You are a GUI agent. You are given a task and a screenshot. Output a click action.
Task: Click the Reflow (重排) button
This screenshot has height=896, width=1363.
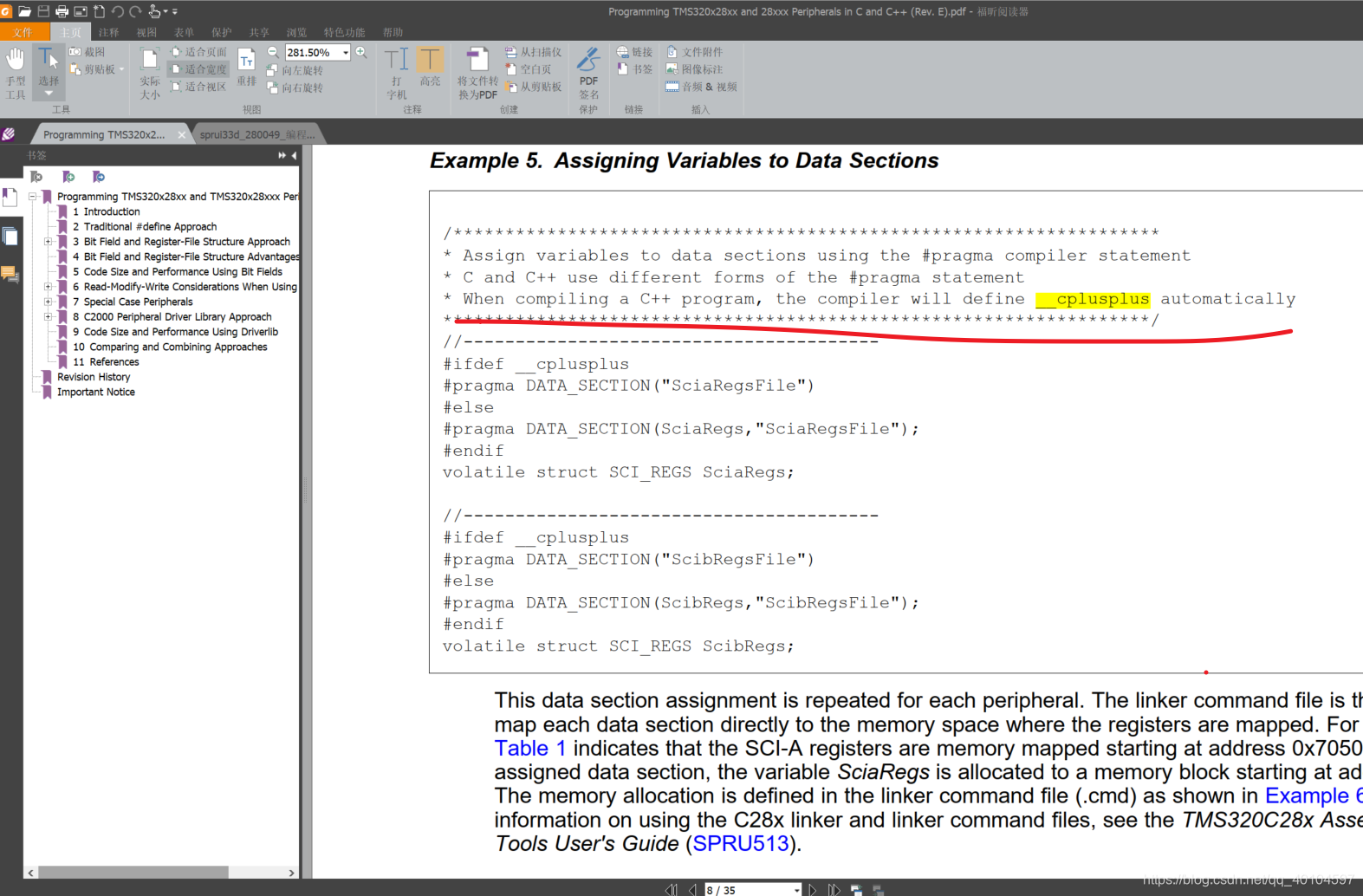click(247, 68)
